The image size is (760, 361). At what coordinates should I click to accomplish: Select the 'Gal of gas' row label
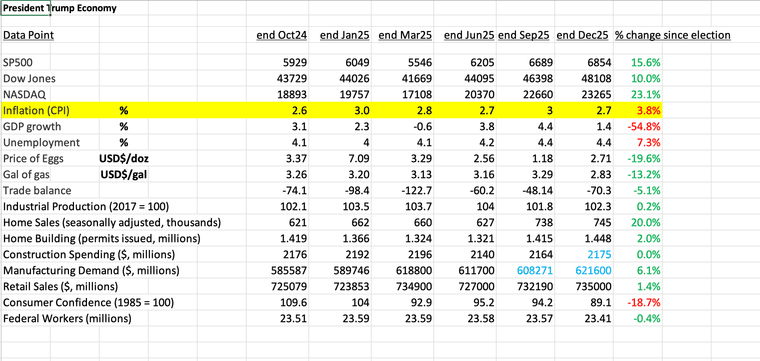click(27, 174)
